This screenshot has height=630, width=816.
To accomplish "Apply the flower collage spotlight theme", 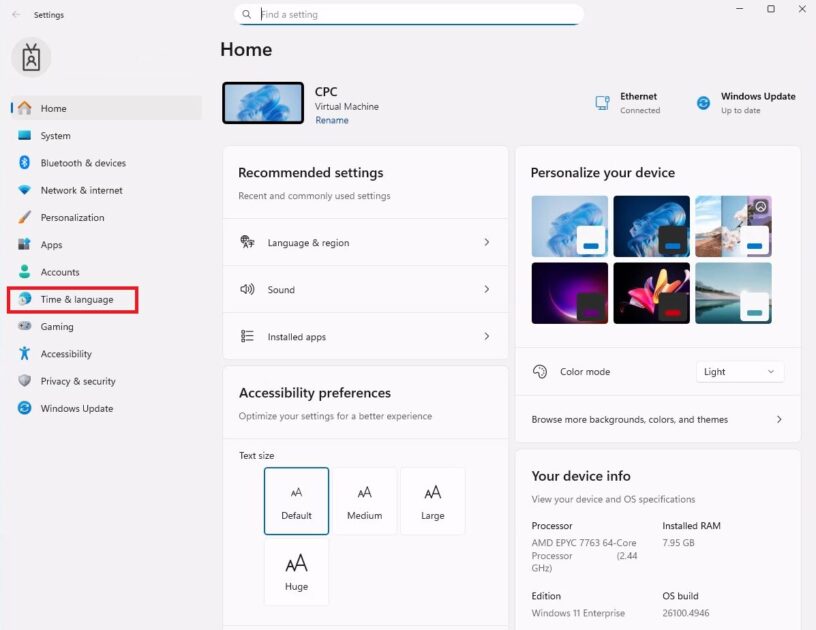I will 733,226.
